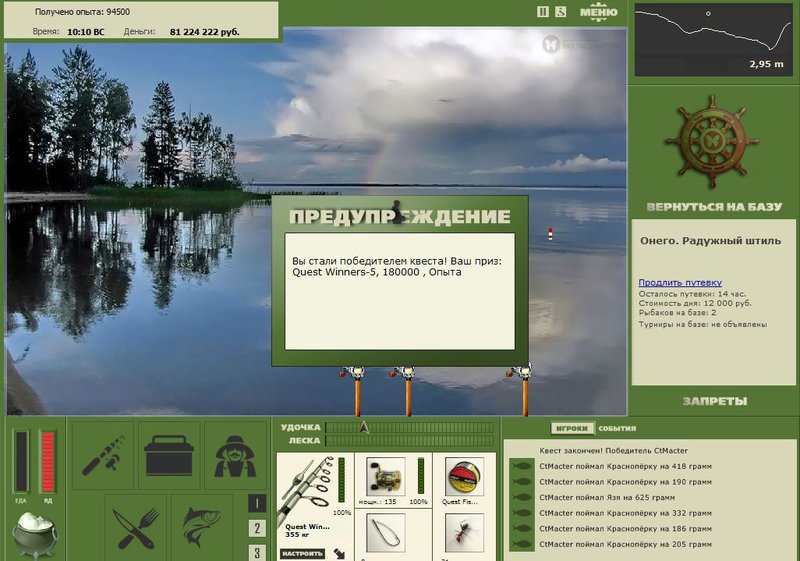
Task: Click the middle fishing rod on the shore
Action: click(408, 392)
